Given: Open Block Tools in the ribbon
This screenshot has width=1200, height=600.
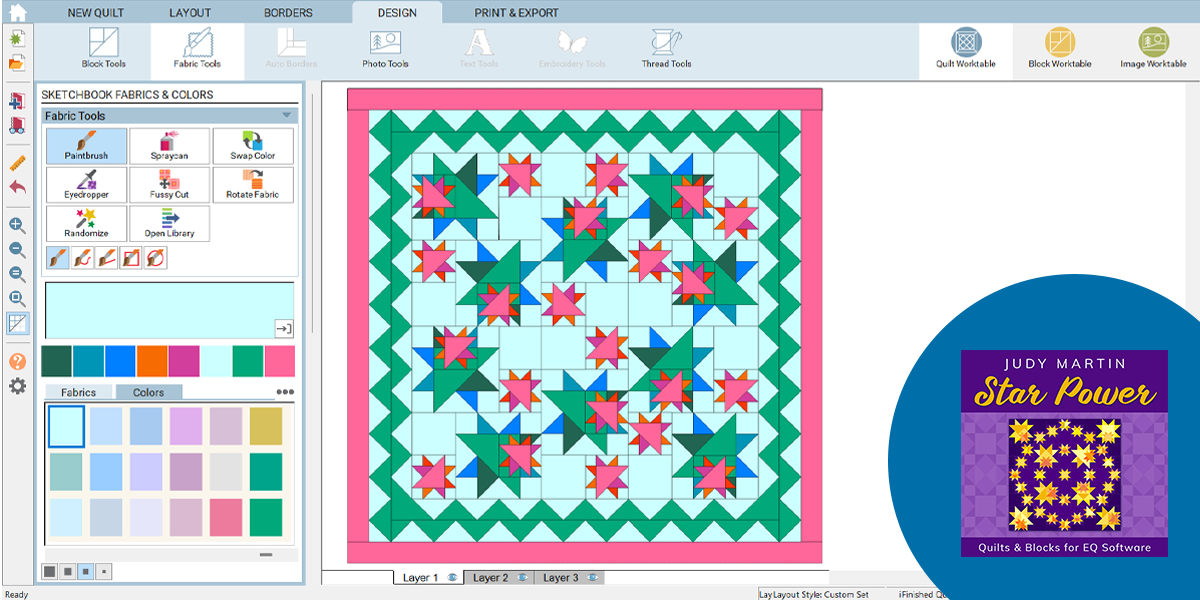Looking at the screenshot, I should pos(104,48).
